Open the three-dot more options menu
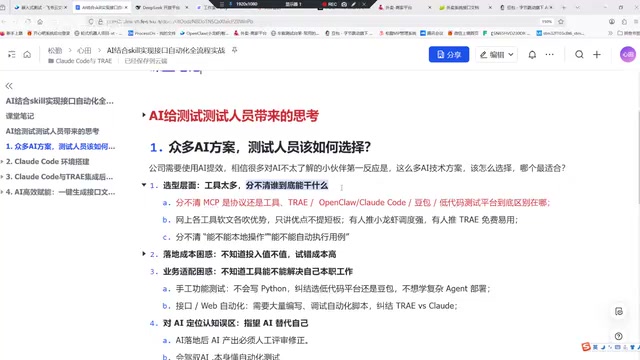The height and width of the screenshot is (360, 640). pyautogui.click(x=550, y=54)
